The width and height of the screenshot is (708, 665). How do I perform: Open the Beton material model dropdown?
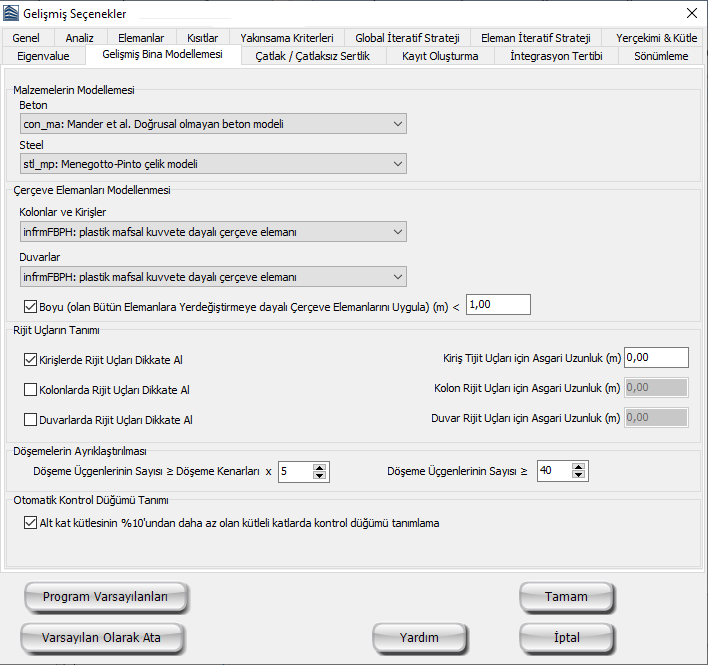(212, 124)
